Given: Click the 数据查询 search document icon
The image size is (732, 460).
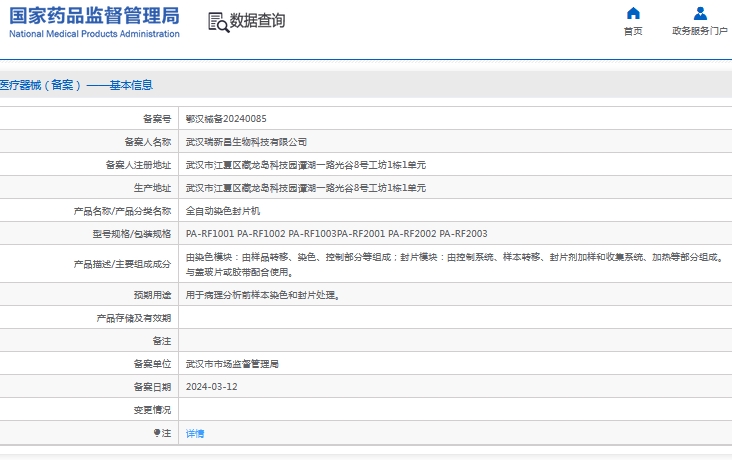Looking at the screenshot, I should [x=218, y=22].
